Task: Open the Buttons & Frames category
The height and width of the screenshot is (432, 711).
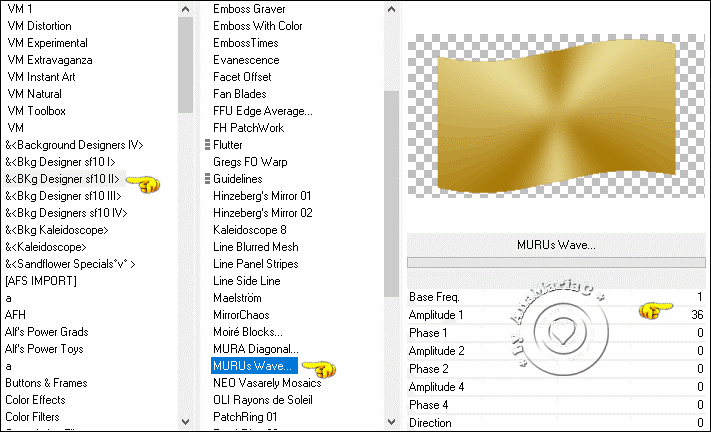Action: pos(46,383)
